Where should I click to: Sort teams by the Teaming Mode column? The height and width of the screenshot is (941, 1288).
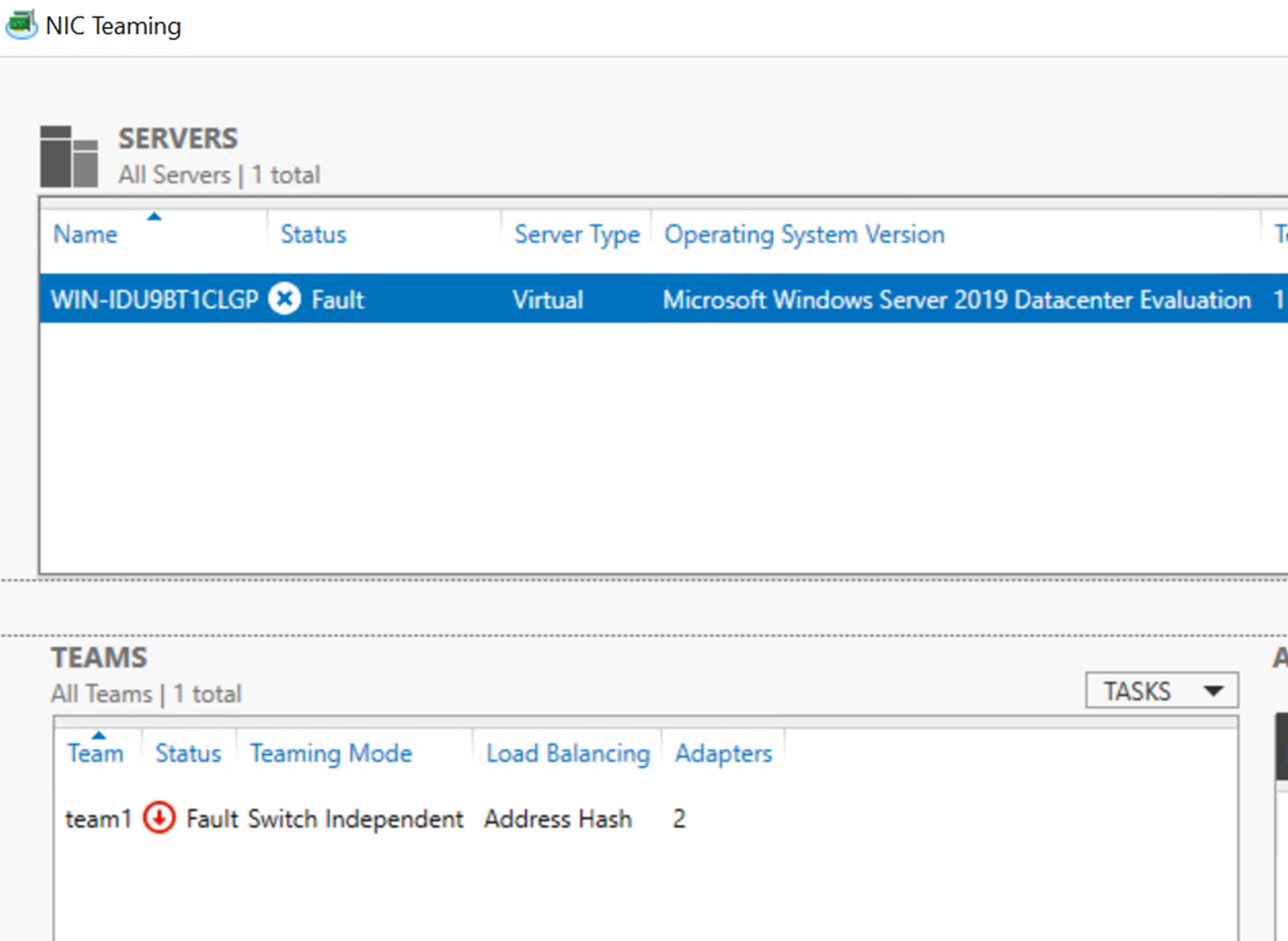[x=331, y=753]
